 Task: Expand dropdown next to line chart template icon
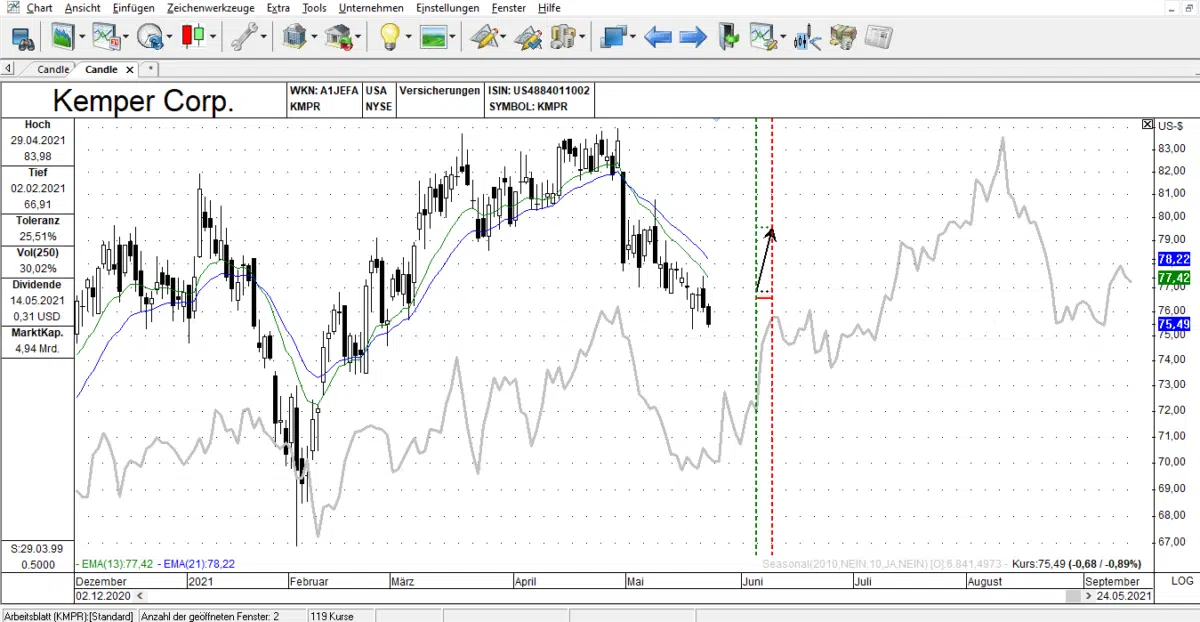tap(126, 38)
